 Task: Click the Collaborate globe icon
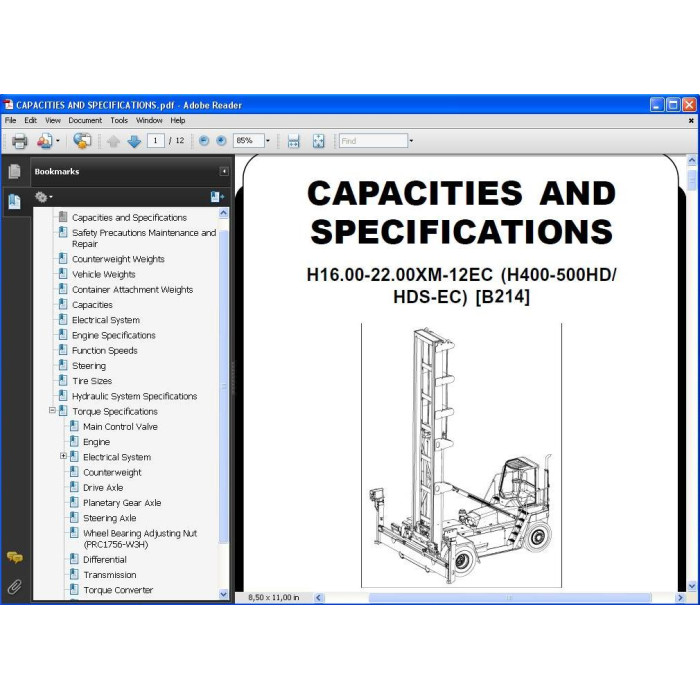[x=82, y=141]
